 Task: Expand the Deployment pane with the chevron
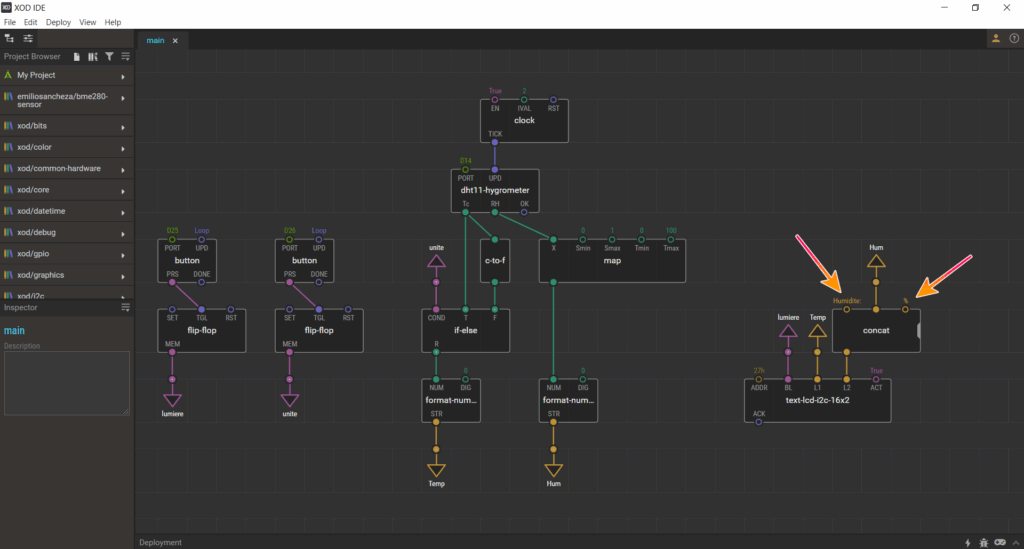pos(1016,542)
